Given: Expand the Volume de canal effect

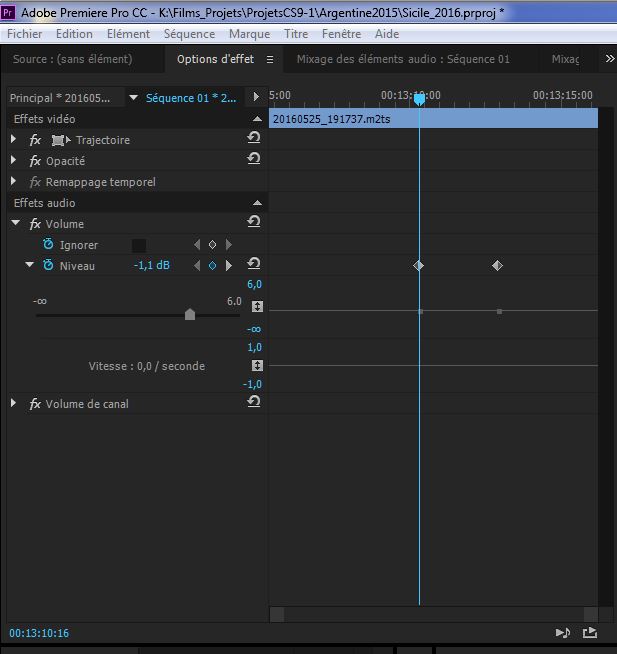Looking at the screenshot, I should pos(14,404).
